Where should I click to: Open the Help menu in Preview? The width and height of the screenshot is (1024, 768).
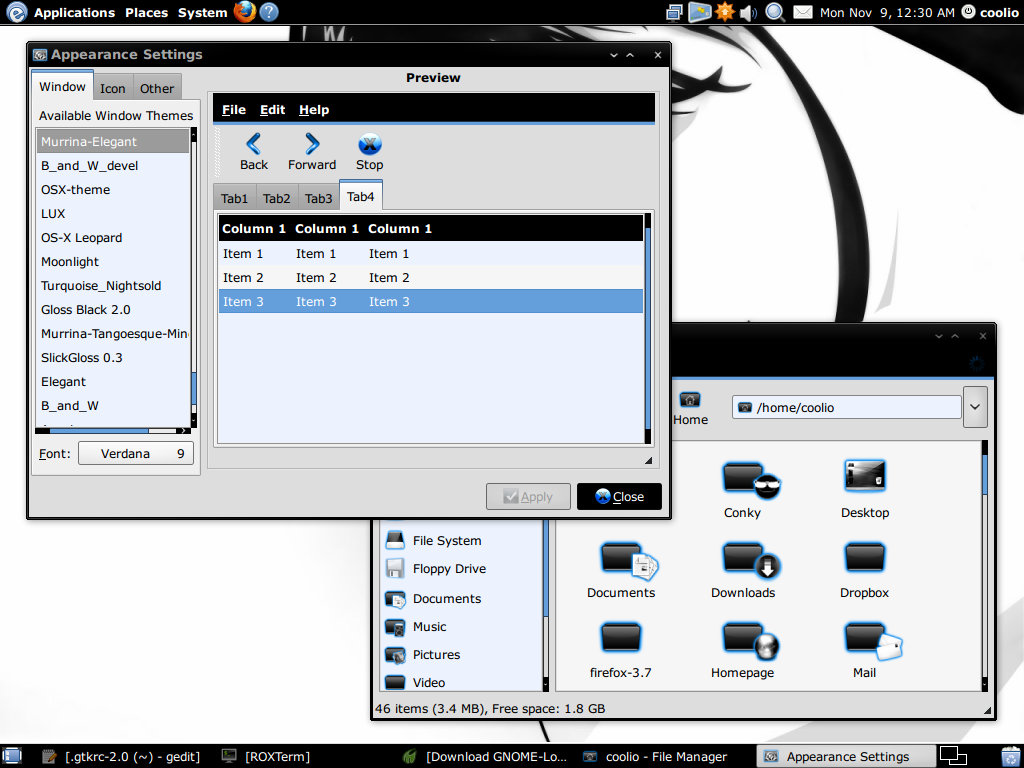[x=314, y=110]
